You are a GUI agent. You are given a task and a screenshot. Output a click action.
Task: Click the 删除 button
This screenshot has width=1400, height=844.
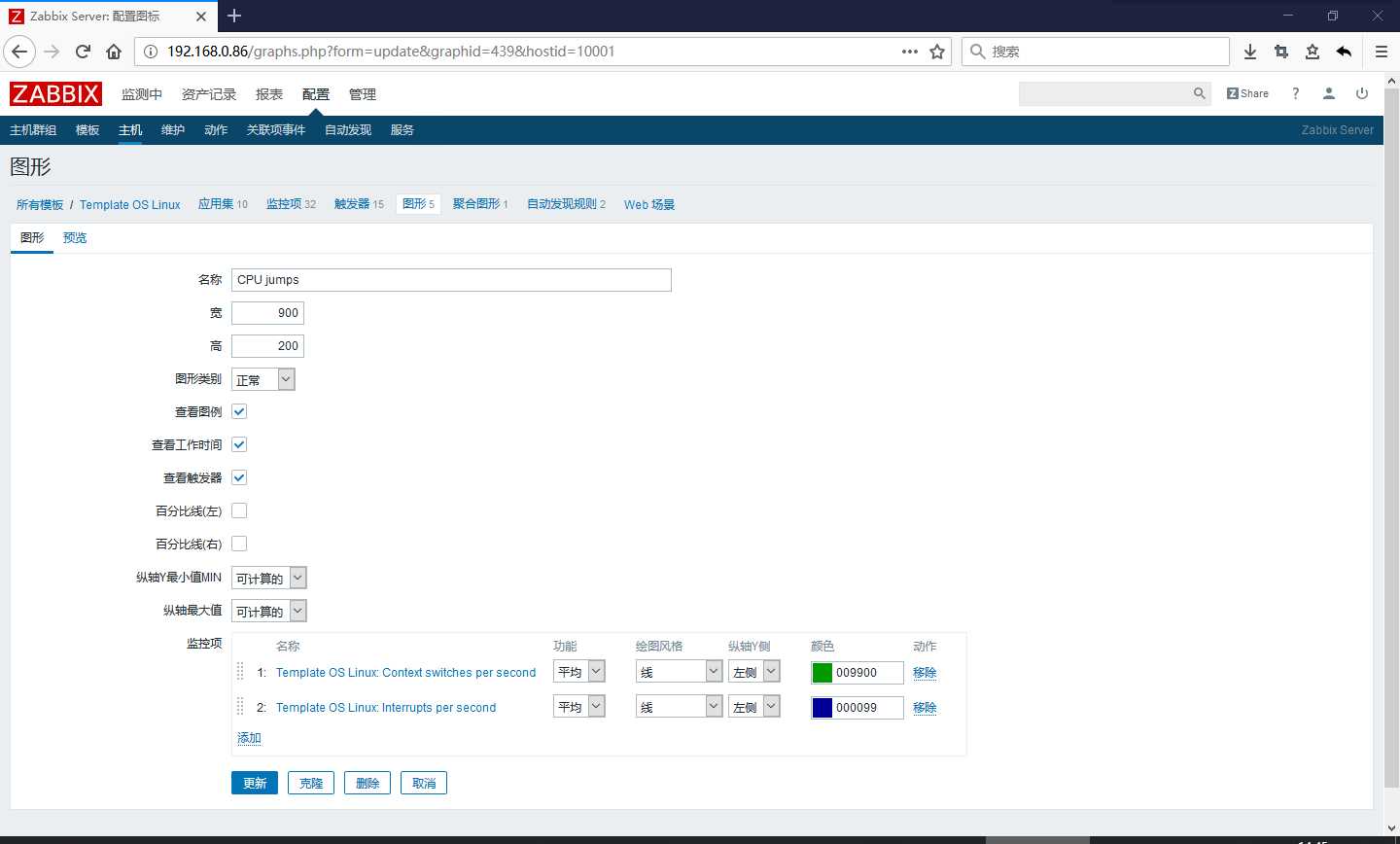pos(367,783)
